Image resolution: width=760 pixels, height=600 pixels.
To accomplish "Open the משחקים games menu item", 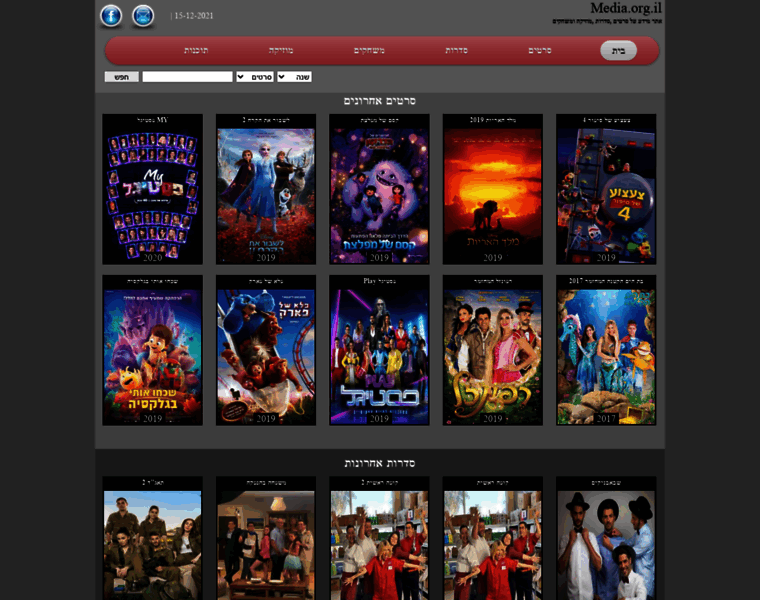I will pos(369,50).
